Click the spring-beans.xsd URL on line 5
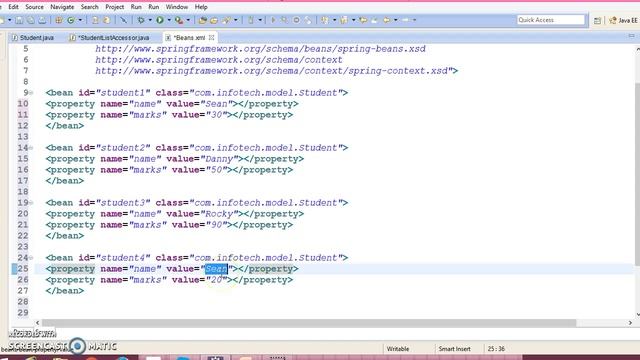This screenshot has width=640, height=360. 260,49
